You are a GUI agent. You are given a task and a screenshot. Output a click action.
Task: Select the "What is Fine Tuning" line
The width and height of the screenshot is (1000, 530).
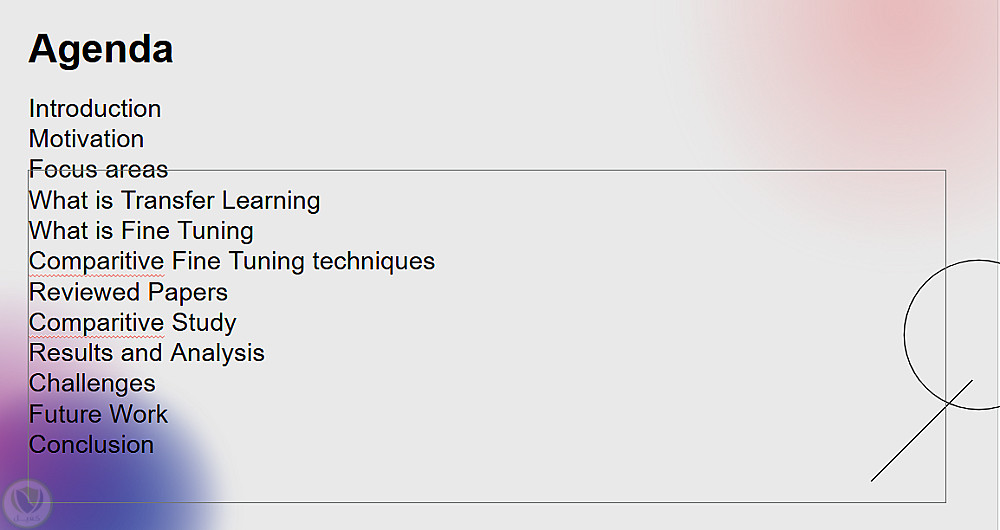141,231
